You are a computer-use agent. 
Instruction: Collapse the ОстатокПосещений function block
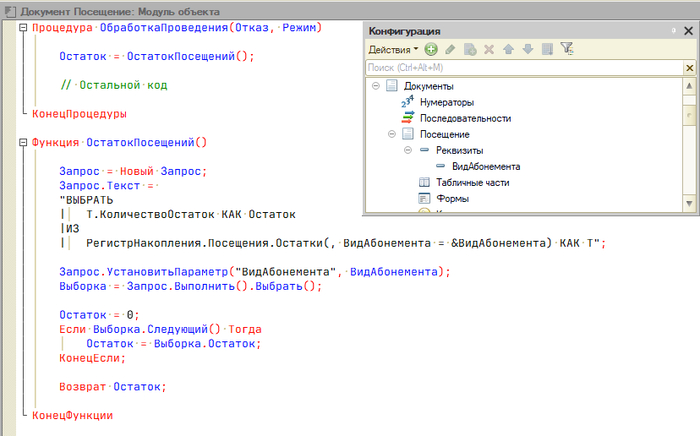[23, 142]
